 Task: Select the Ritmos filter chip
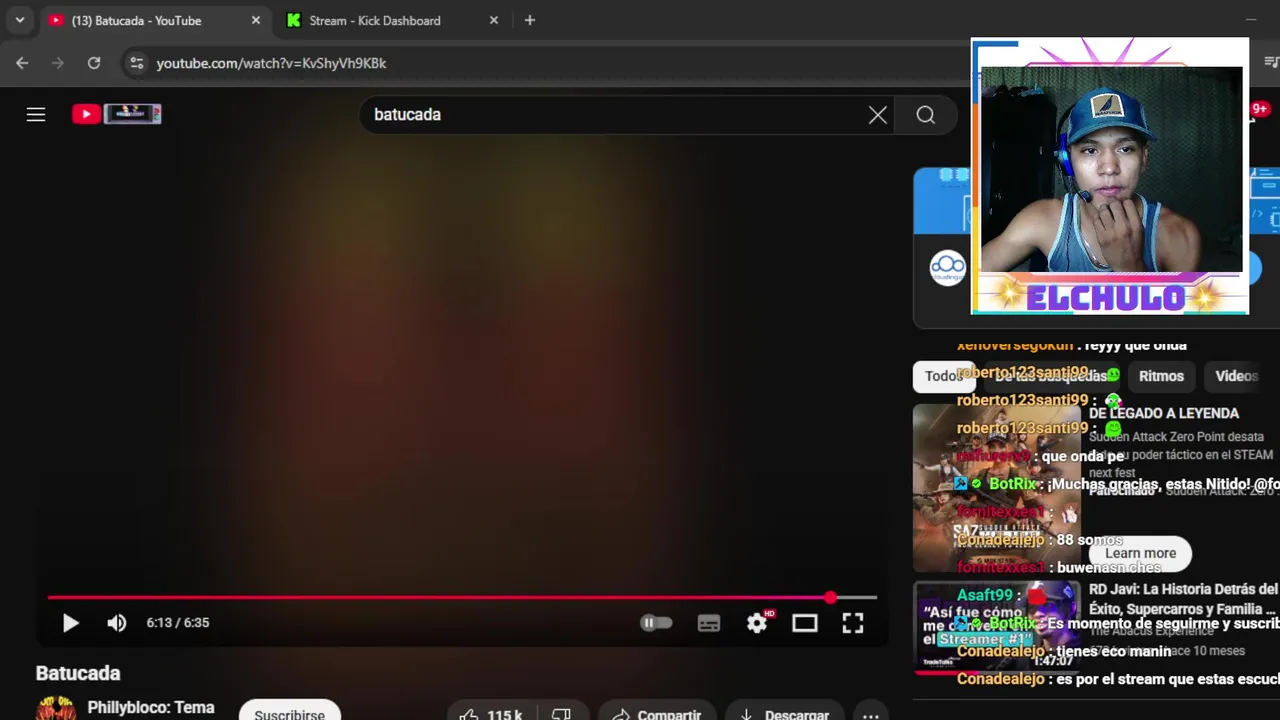tap(1161, 376)
